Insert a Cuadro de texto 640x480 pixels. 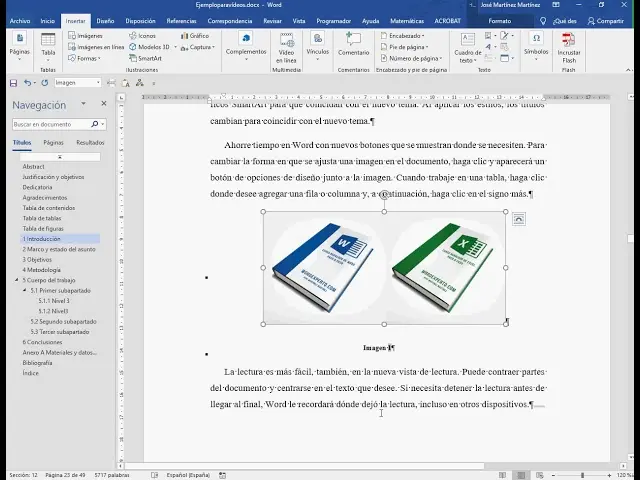467,48
